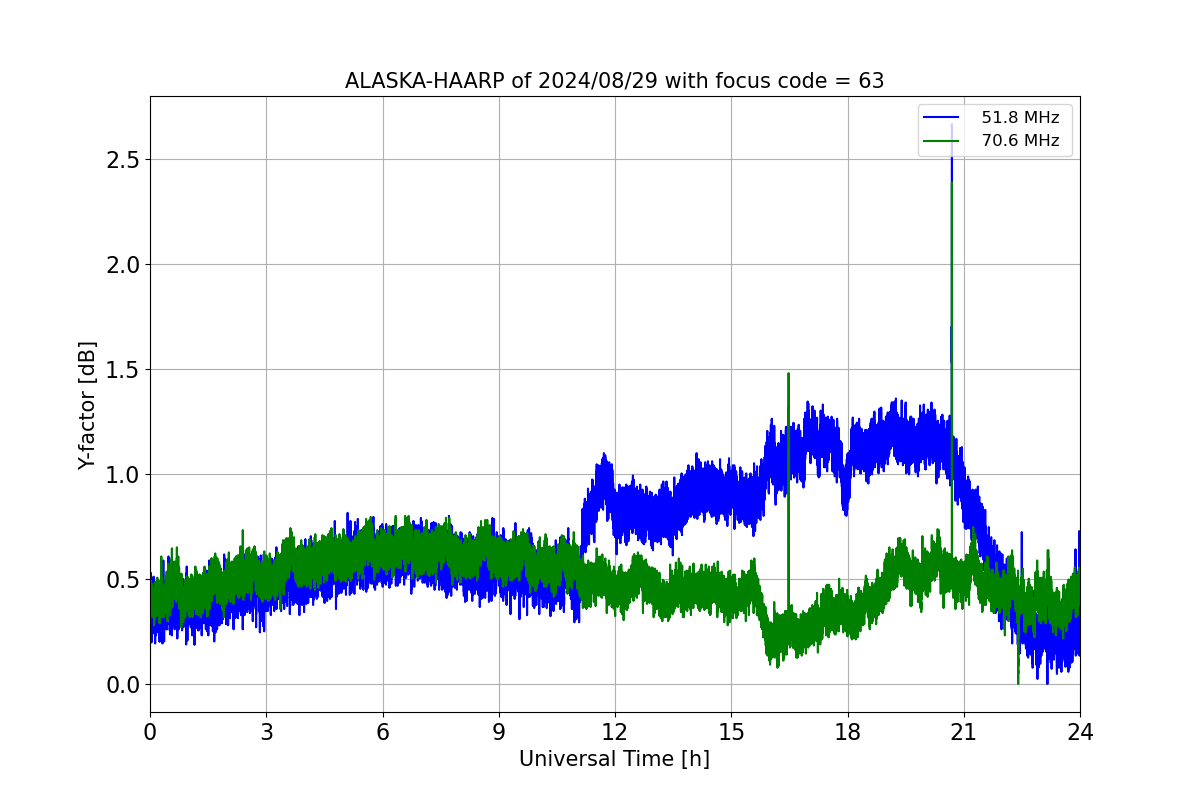Click y-axis tick label 2.0
1200x800 pixels.
[x=123, y=265]
